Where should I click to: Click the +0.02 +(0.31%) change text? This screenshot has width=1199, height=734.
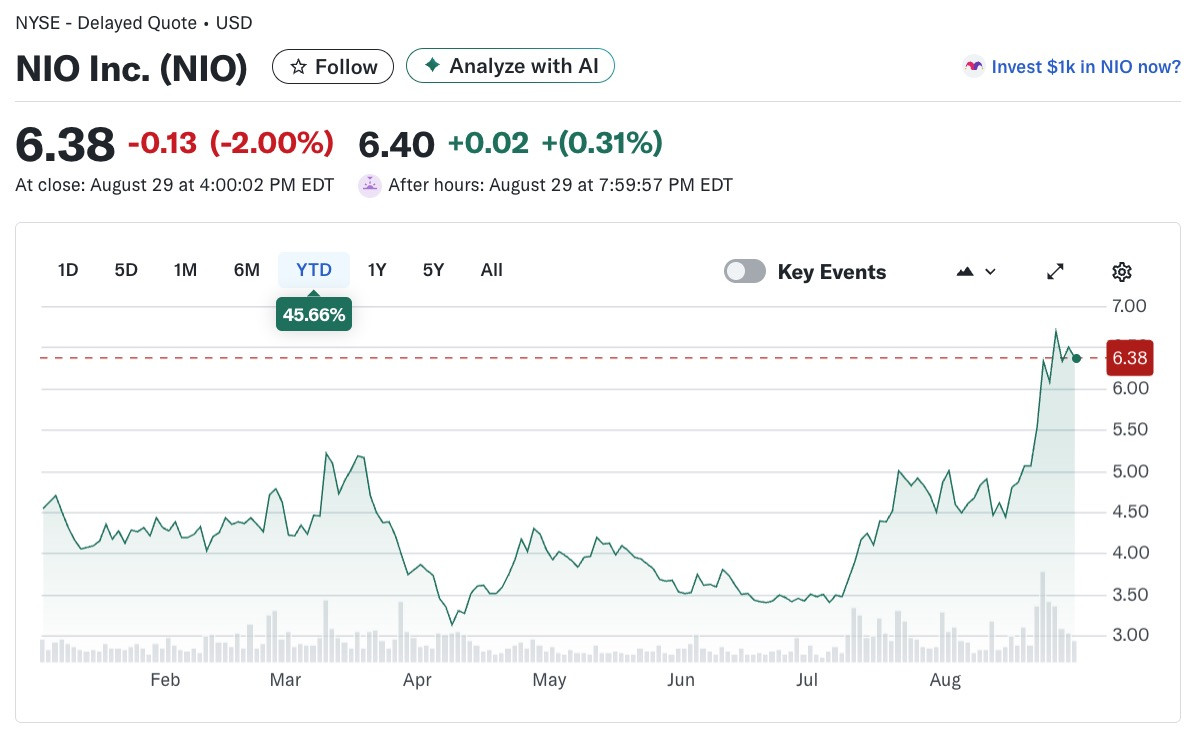(x=555, y=143)
